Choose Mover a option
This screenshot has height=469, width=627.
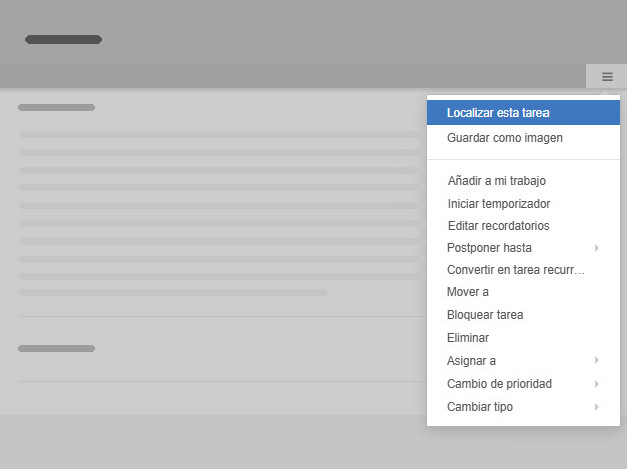tap(523, 292)
